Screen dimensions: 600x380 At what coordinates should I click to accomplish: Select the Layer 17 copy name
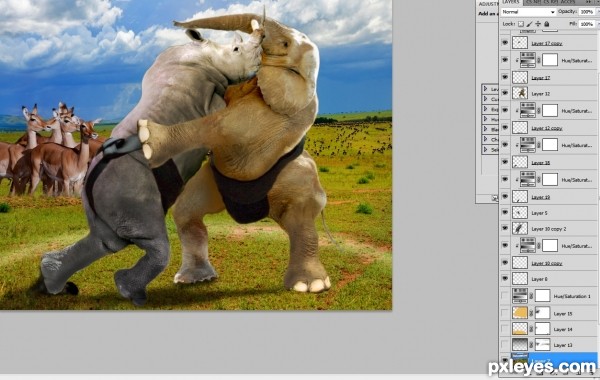coord(547,43)
